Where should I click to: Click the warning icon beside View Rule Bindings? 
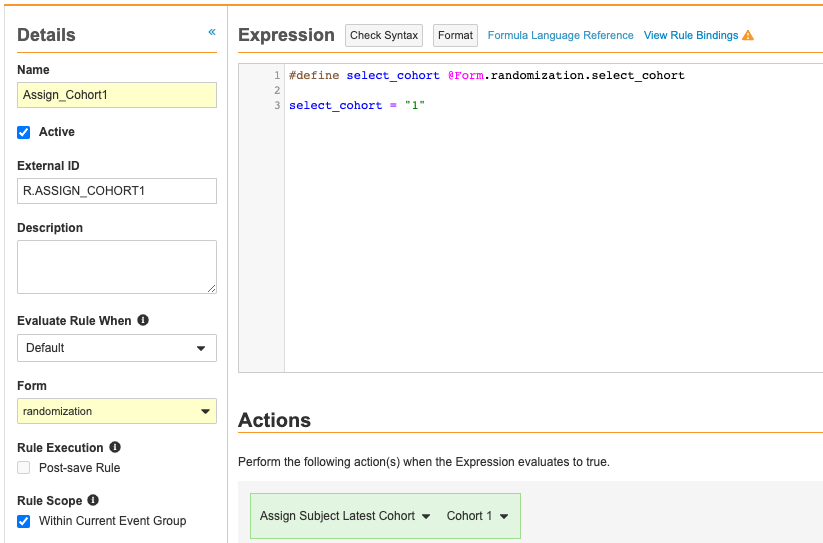(748, 36)
